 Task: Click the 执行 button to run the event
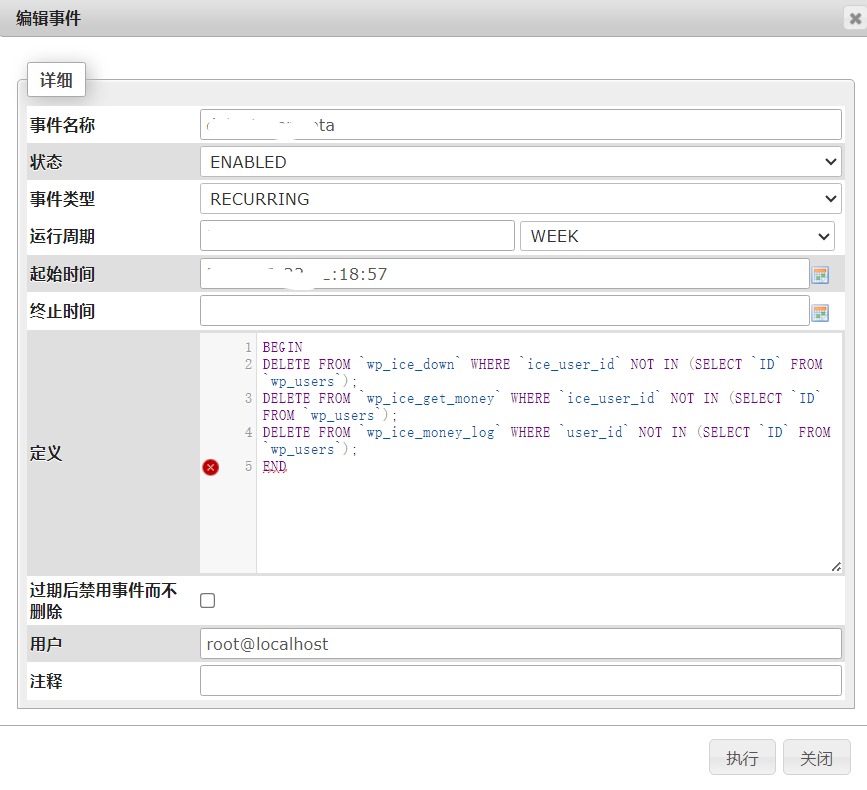pyautogui.click(x=741, y=757)
